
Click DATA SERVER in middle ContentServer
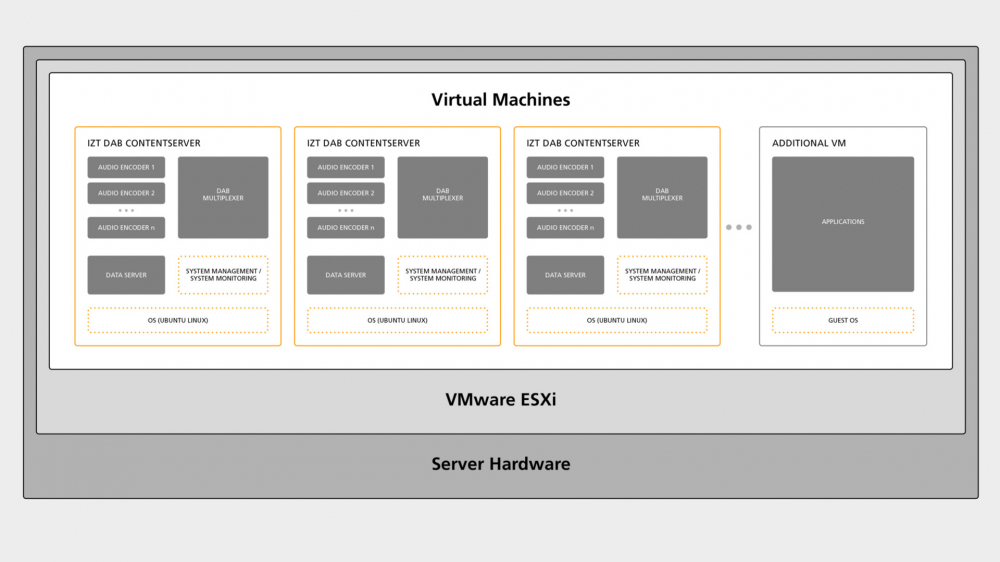[346, 275]
